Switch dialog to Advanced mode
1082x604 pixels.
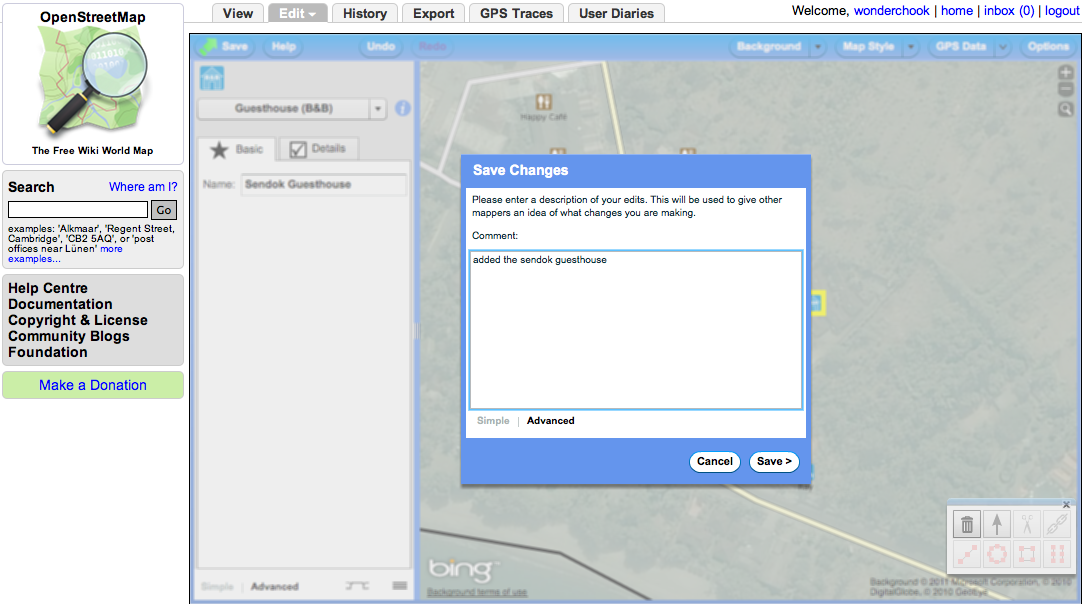(x=550, y=420)
